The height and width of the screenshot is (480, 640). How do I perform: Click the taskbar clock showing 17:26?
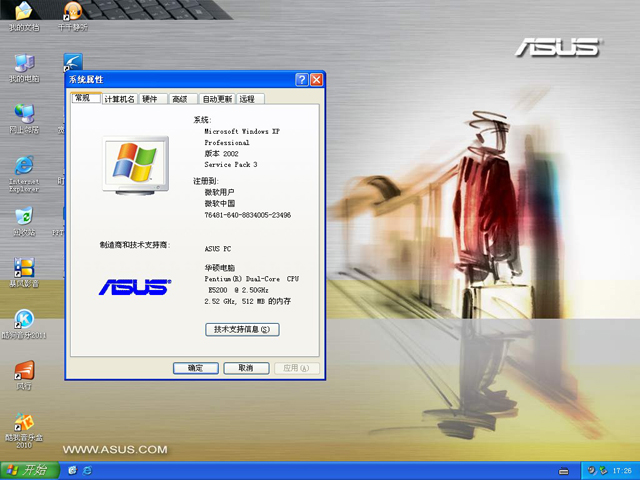(622, 471)
